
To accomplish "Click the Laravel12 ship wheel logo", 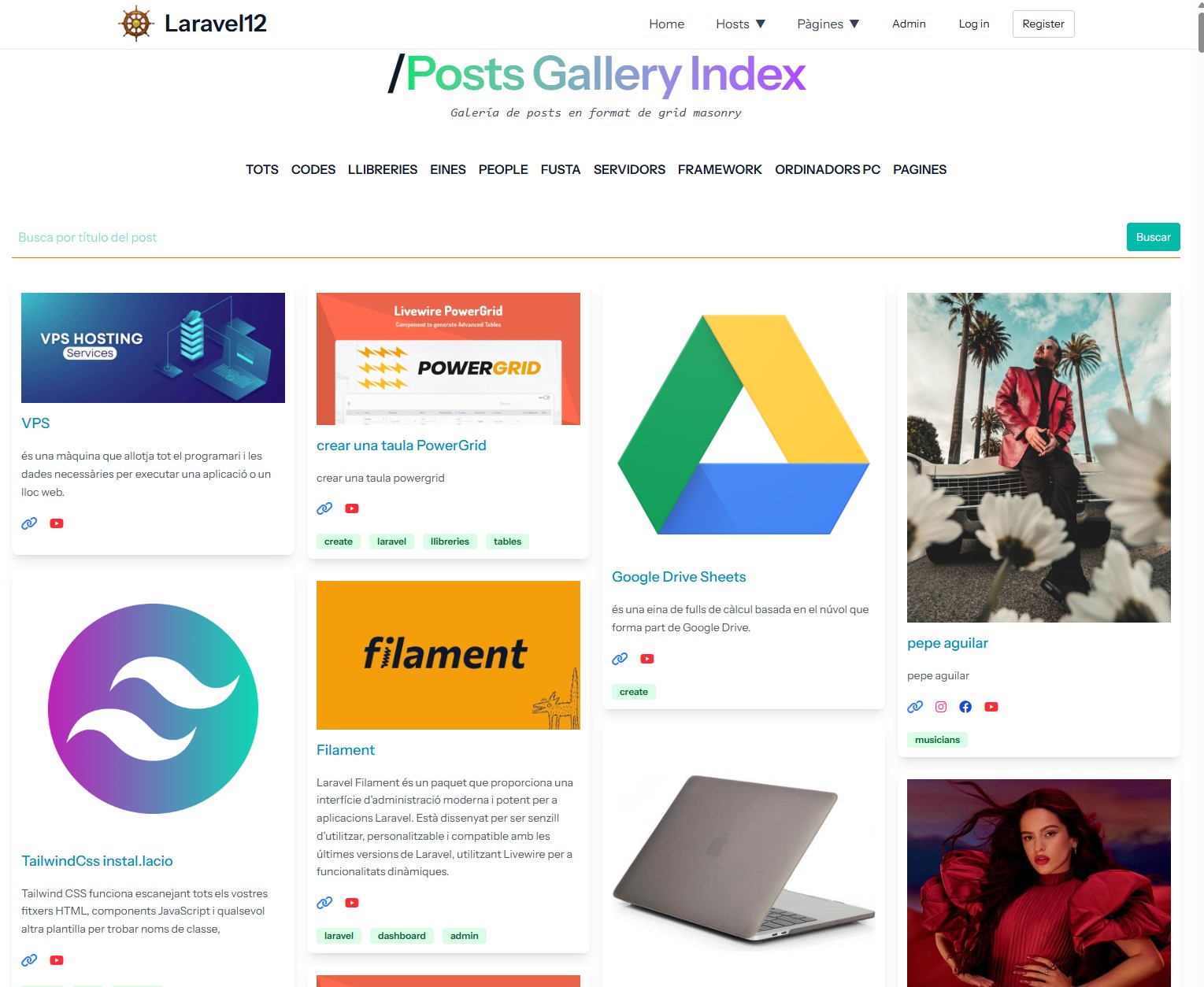I will pyautogui.click(x=136, y=24).
